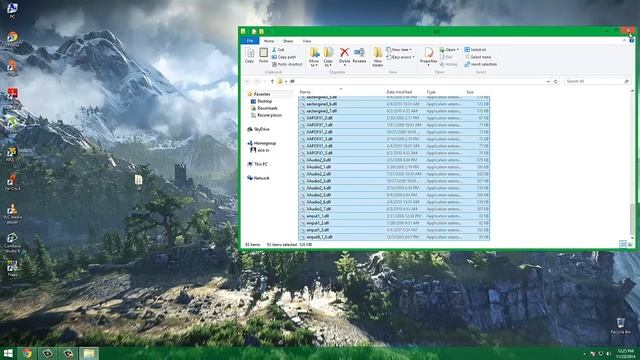Select the file xactengine3_7.dll
This screenshot has width=640, height=360.
[394, 111]
